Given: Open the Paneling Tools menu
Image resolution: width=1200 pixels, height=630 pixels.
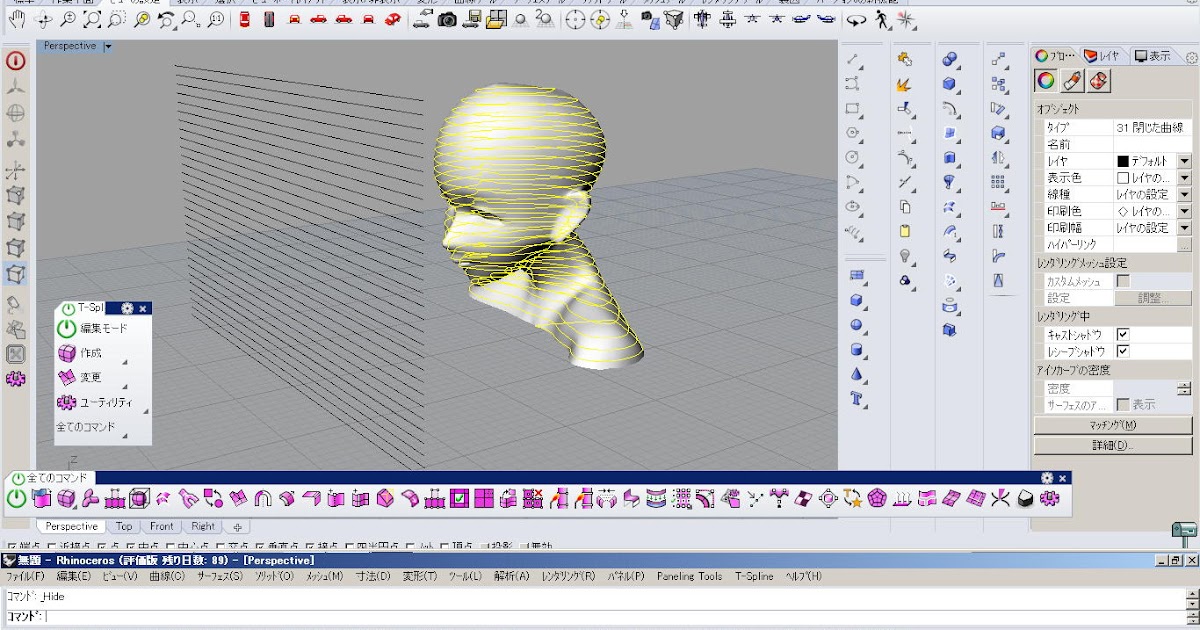Looking at the screenshot, I should coord(689,576).
